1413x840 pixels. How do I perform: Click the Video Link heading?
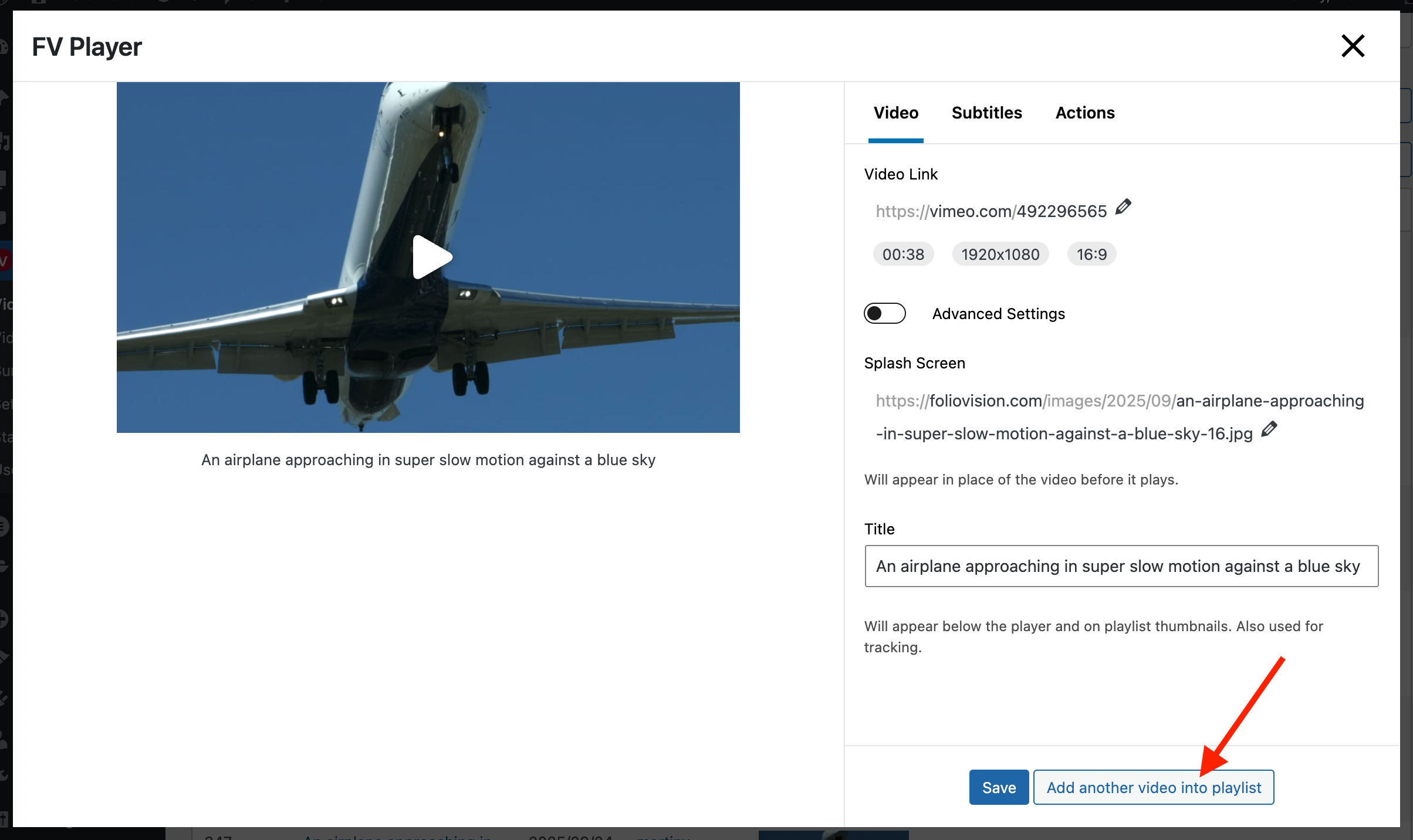coord(901,174)
